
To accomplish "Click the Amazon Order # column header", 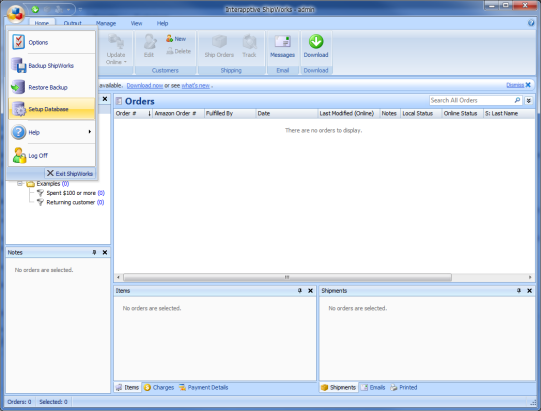I will 178,113.
